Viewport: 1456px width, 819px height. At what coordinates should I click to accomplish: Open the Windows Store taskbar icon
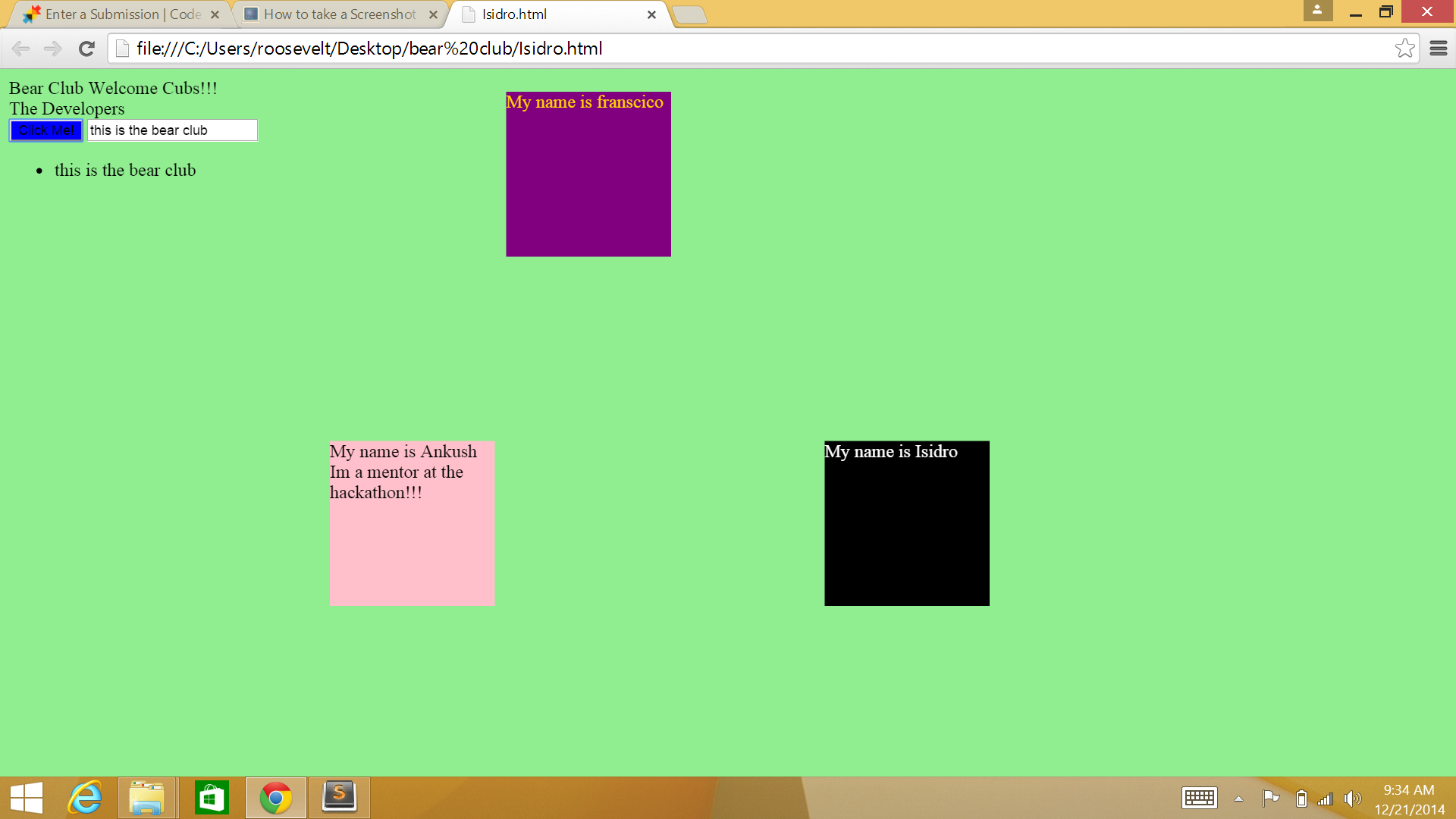pos(212,798)
